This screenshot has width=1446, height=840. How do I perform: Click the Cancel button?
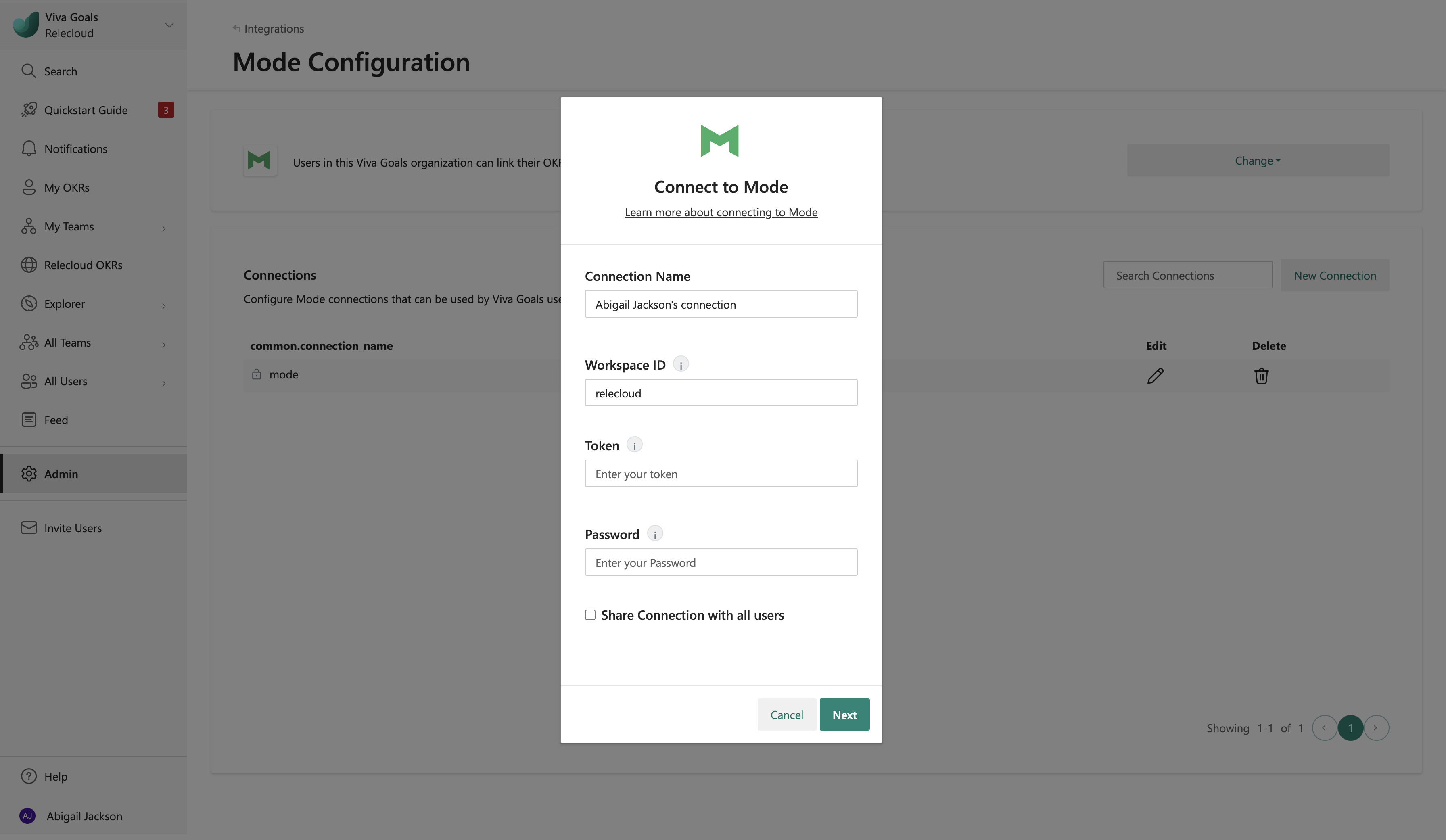click(x=786, y=715)
